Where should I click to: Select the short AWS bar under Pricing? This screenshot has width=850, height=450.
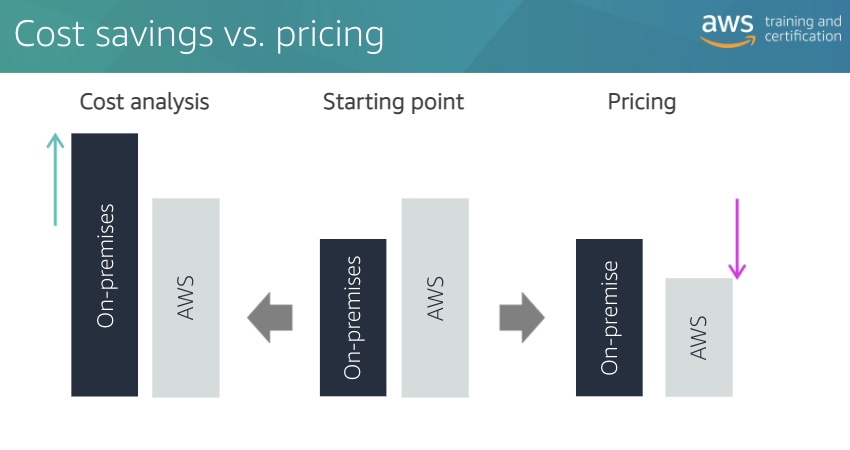coord(699,337)
